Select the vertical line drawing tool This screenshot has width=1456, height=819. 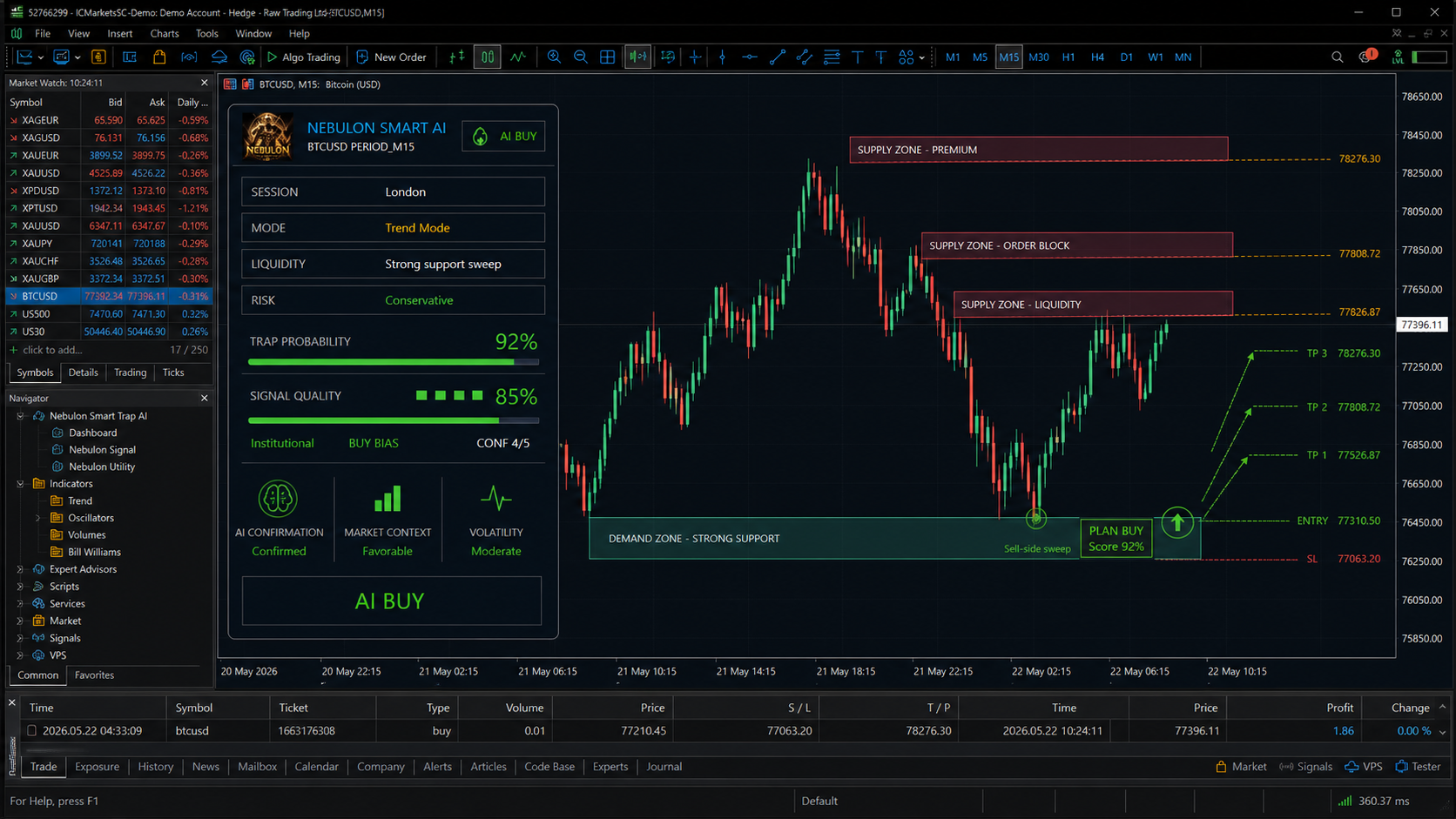click(x=722, y=57)
